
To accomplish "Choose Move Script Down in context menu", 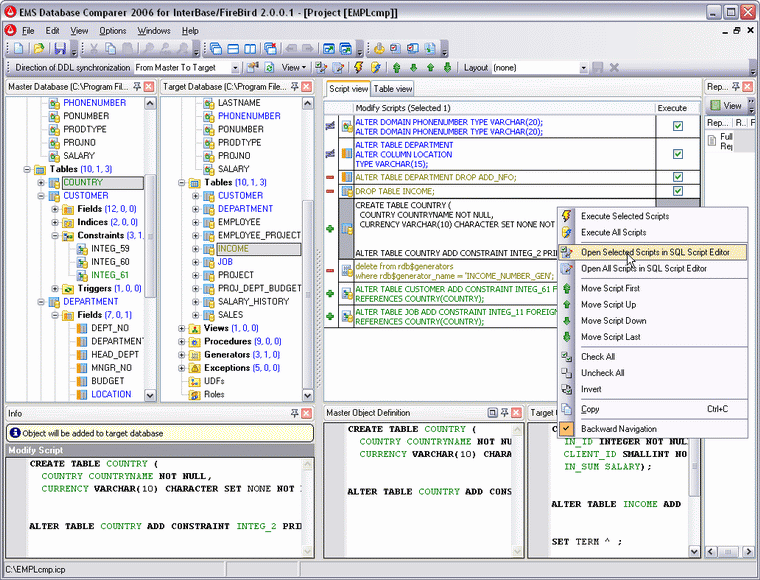I will [x=653, y=321].
